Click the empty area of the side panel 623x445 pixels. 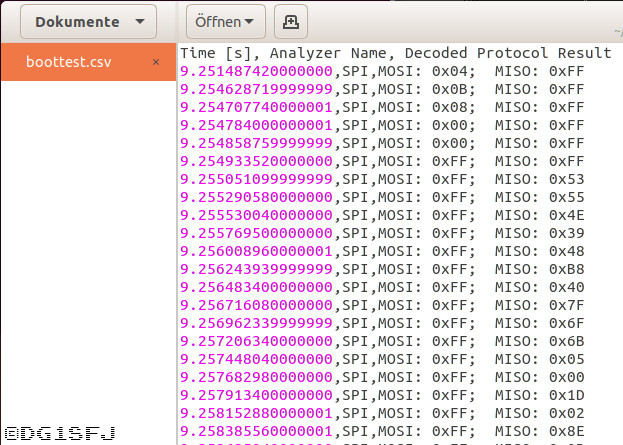tap(88, 250)
